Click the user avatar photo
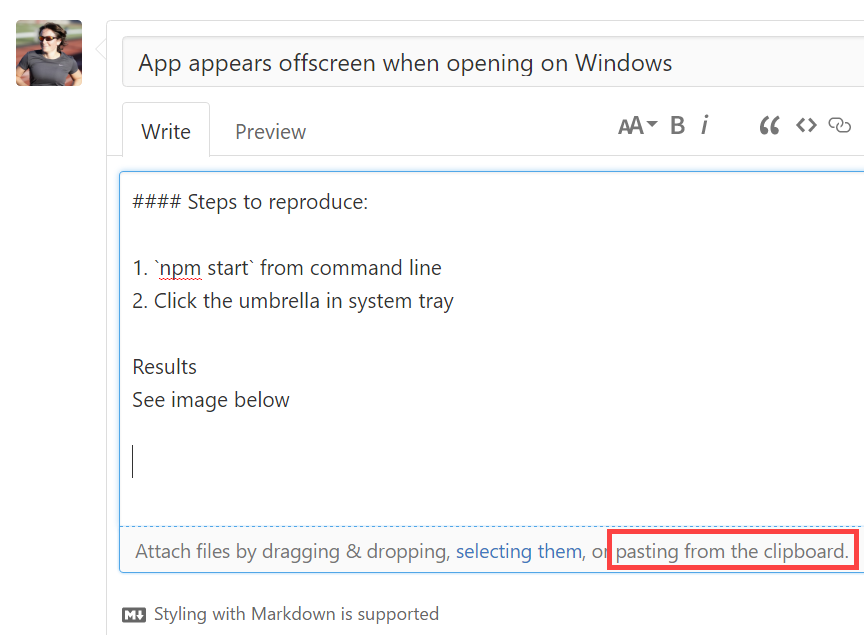This screenshot has width=864, height=635. [49, 53]
